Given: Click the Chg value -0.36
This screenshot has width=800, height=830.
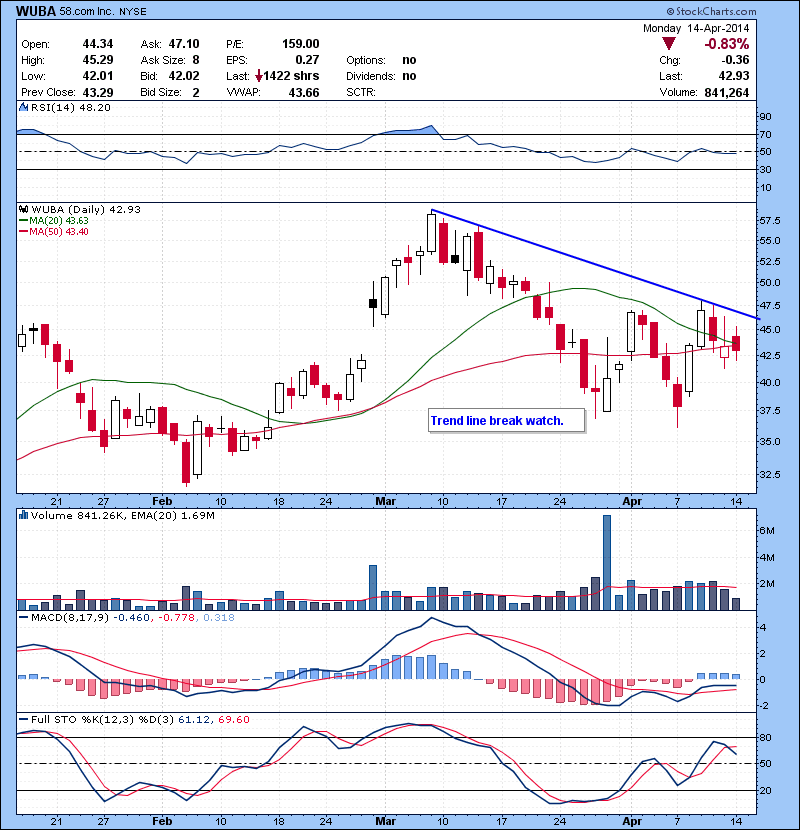Looking at the screenshot, I should click(x=734, y=60).
